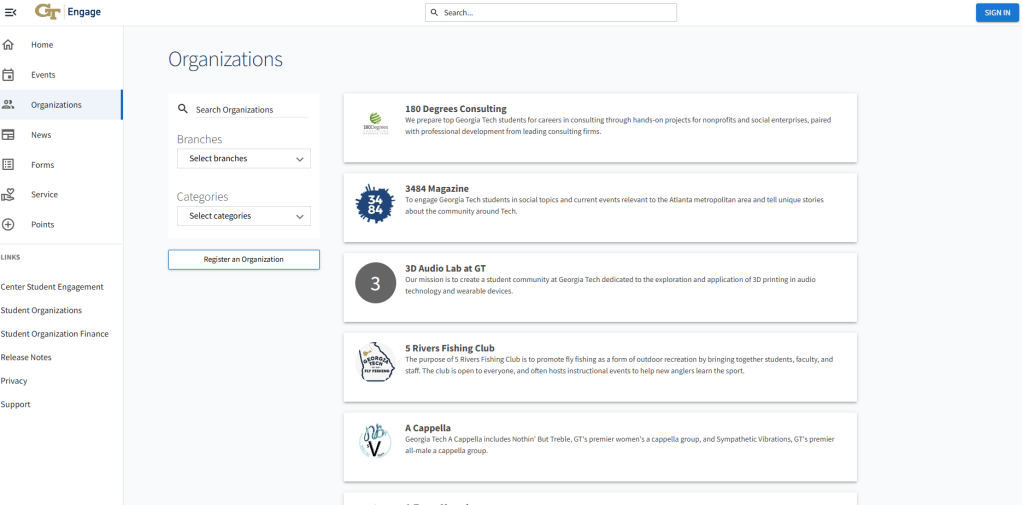Click the Organizations people icon
The height and width of the screenshot is (505, 1022).
[8, 104]
